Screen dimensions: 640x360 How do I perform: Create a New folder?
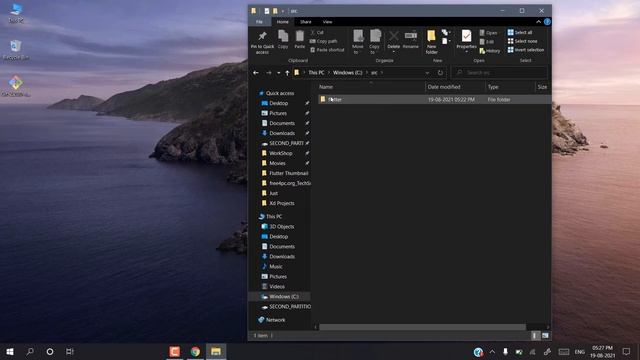431,42
